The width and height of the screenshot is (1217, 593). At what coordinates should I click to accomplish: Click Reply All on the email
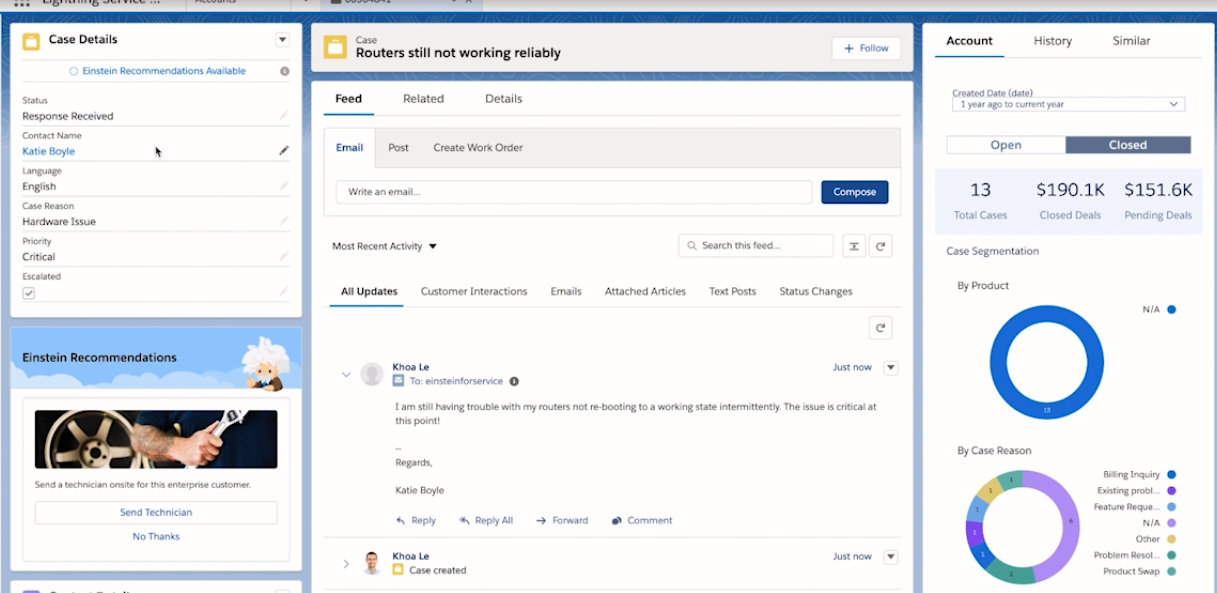click(486, 521)
